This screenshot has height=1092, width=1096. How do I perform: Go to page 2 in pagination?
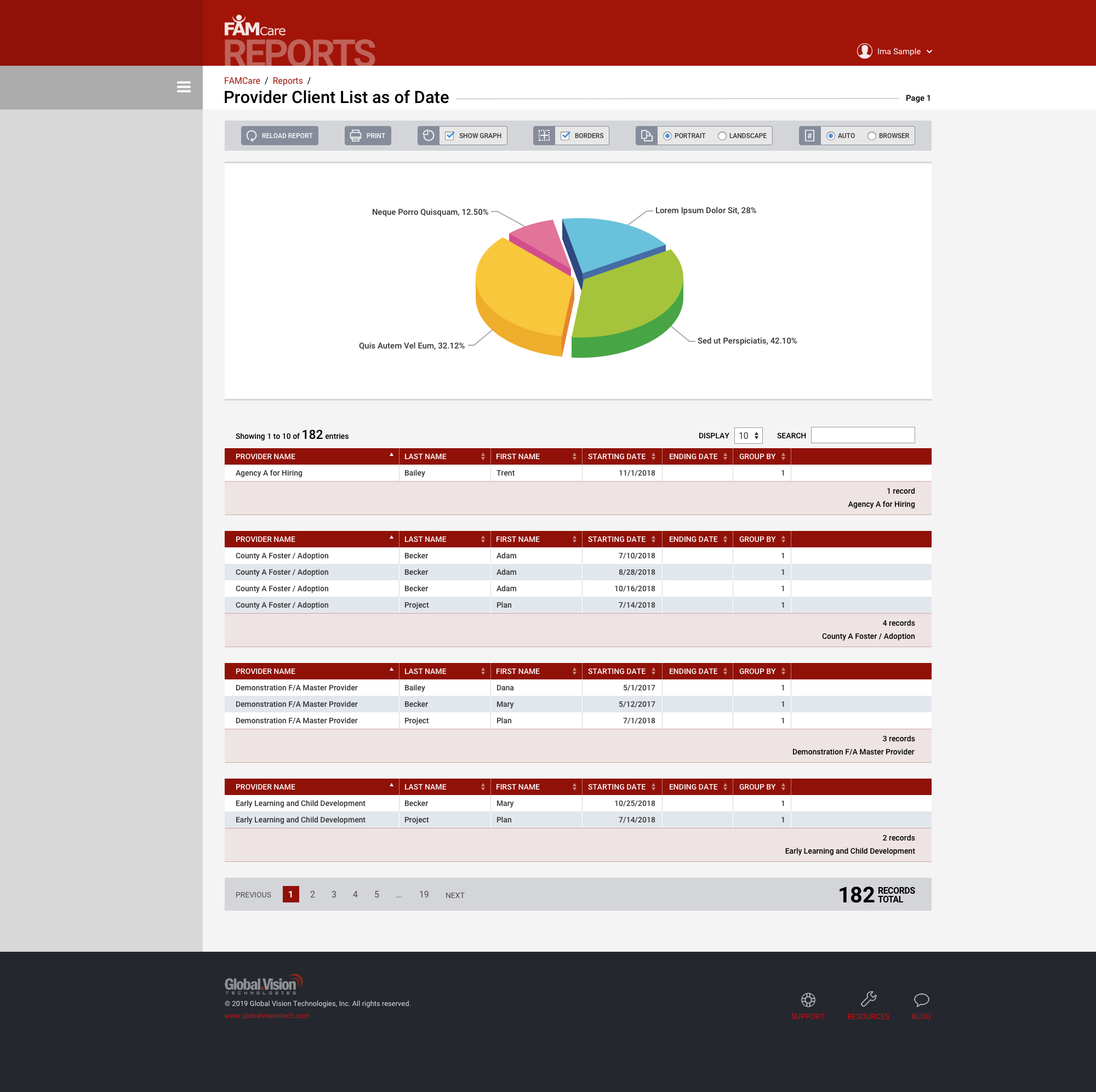click(x=312, y=895)
